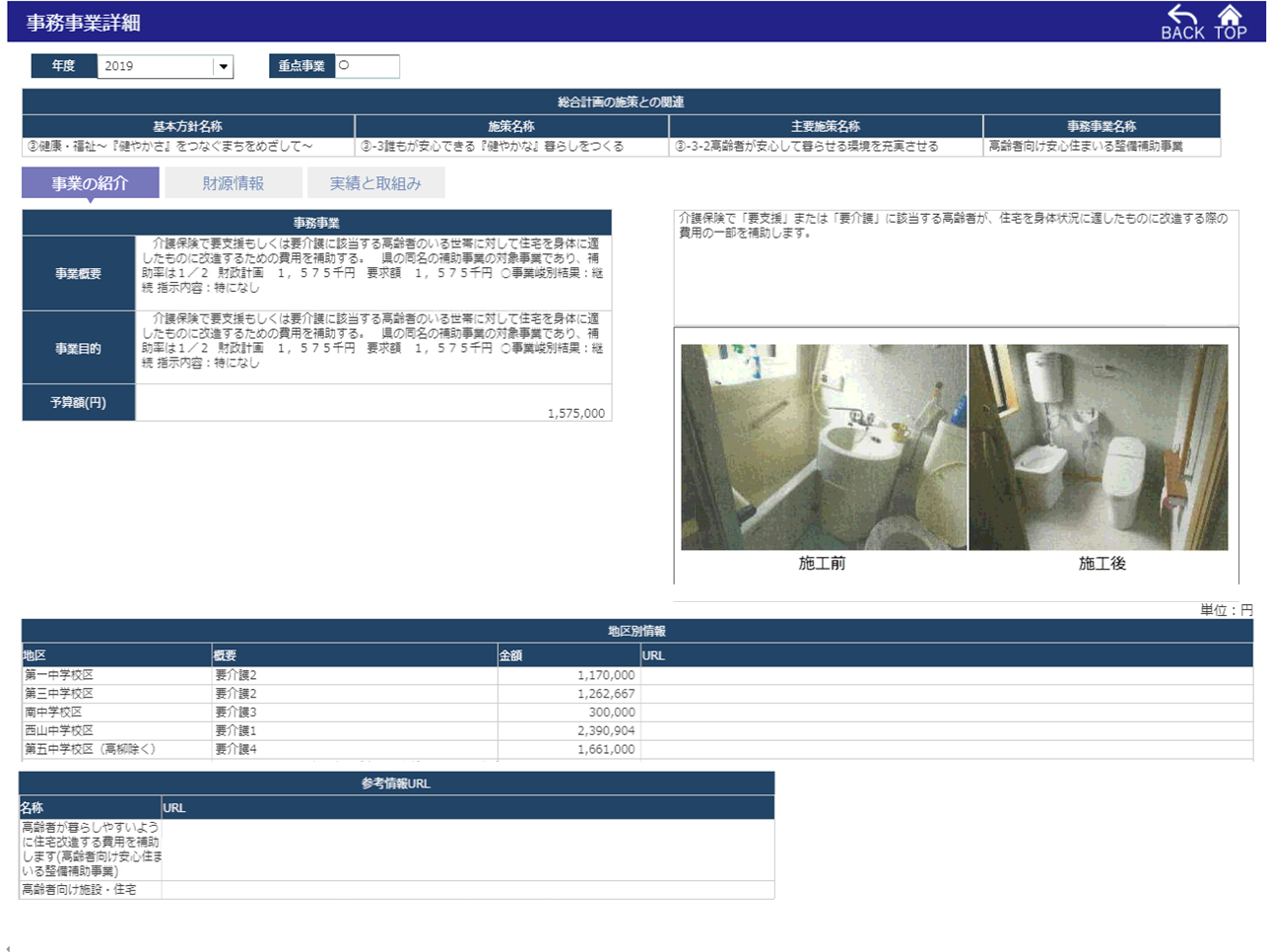The height and width of the screenshot is (952, 1270).
Task: Click the 重点事業 field showing ○
Action: coord(367,66)
